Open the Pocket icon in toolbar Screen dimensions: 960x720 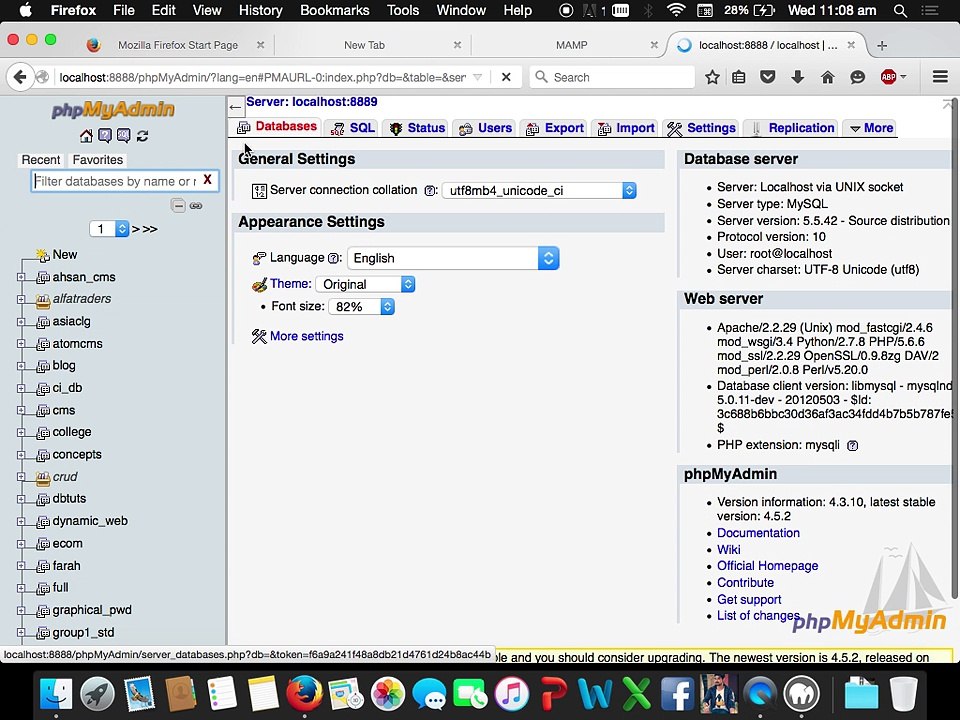tap(768, 77)
